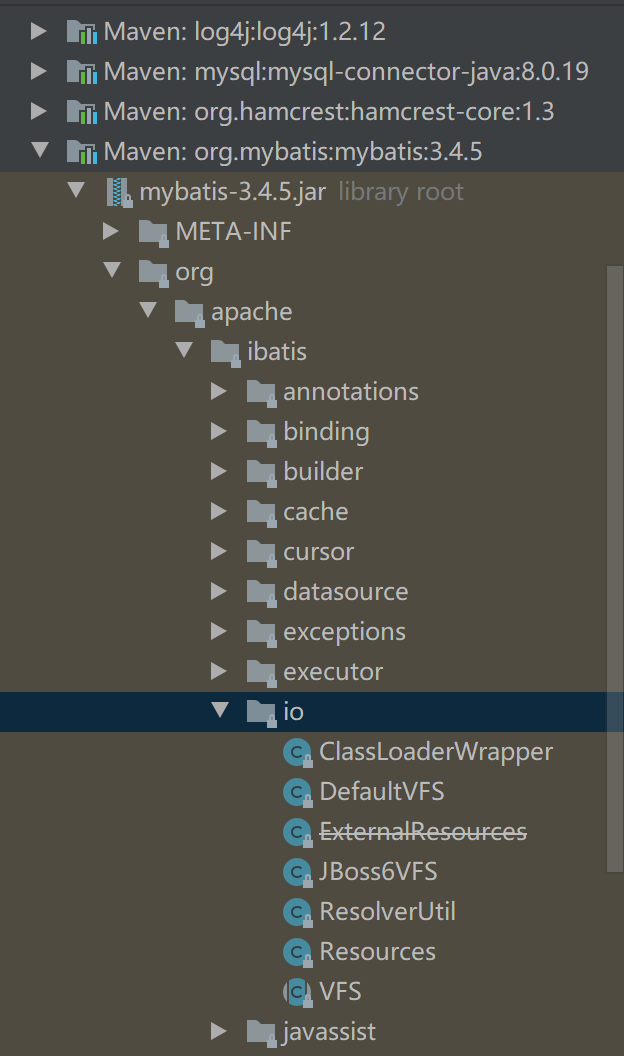624x1056 pixels.
Task: Expand the annotations package
Action: click(x=219, y=391)
